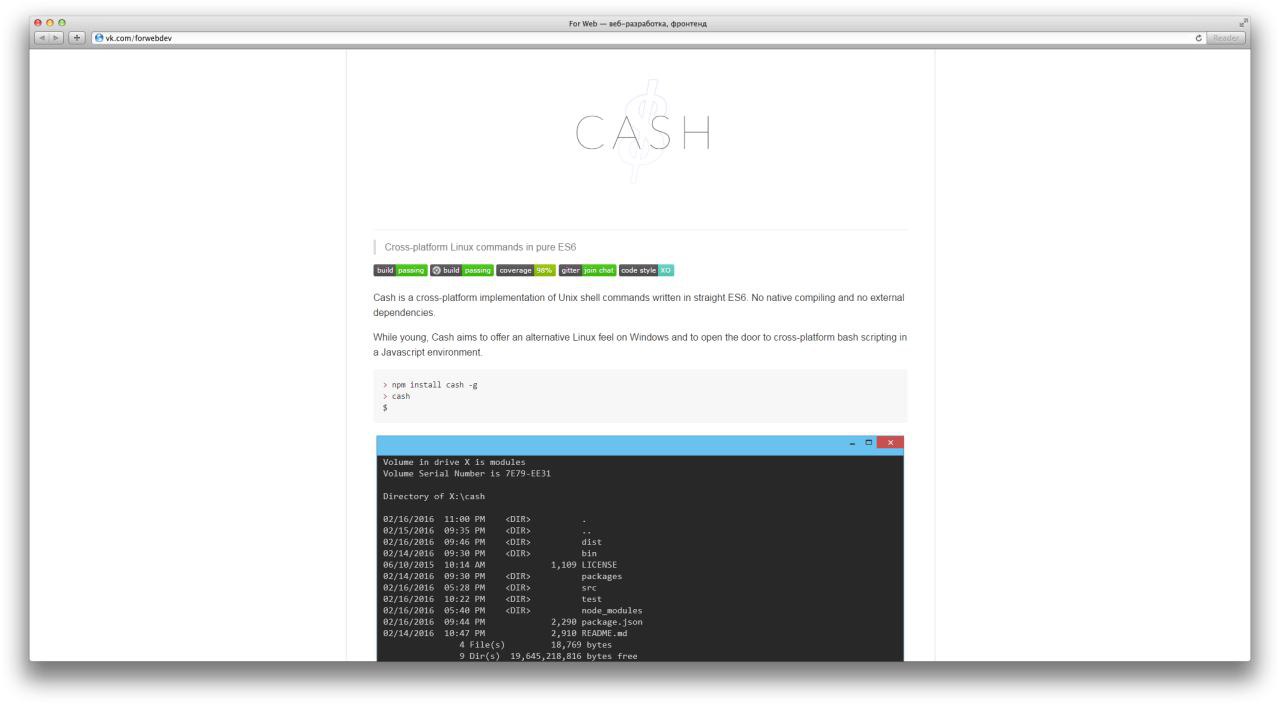The image size is (1280, 704).
Task: Click the paragraph starting 'While young, Cash aims'
Action: 640,345
